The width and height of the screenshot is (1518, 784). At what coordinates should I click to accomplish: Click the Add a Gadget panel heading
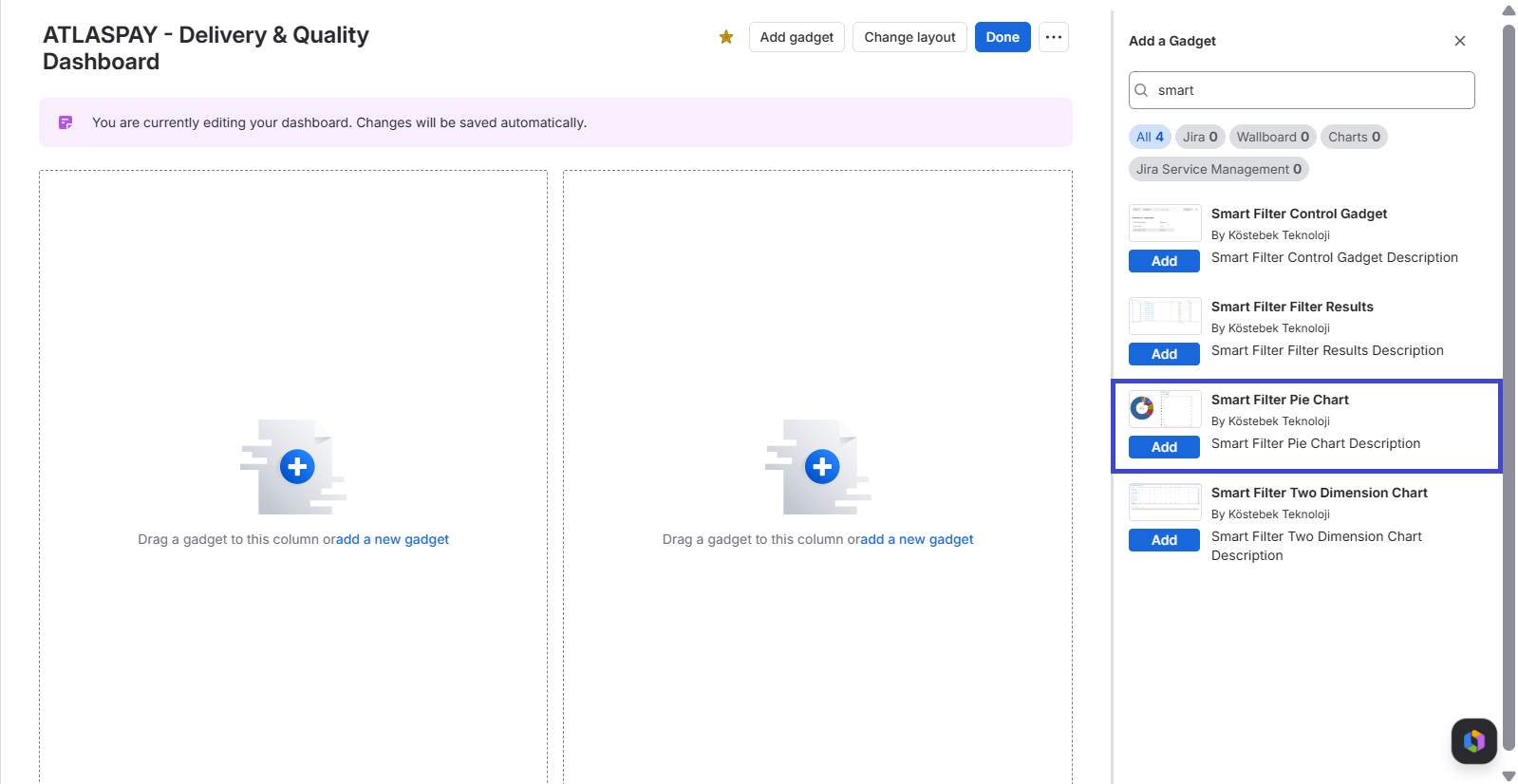coord(1172,41)
